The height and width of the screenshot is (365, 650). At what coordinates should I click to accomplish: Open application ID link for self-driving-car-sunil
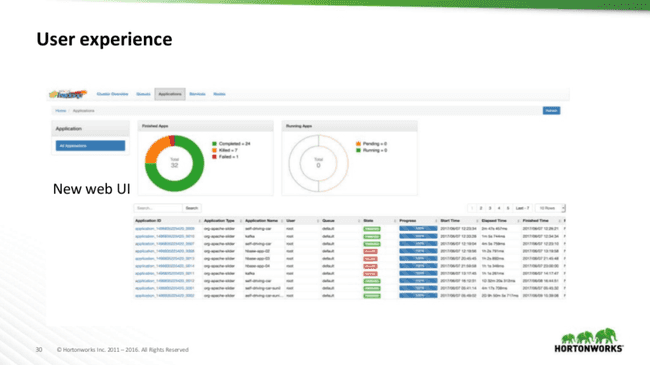[165, 288]
